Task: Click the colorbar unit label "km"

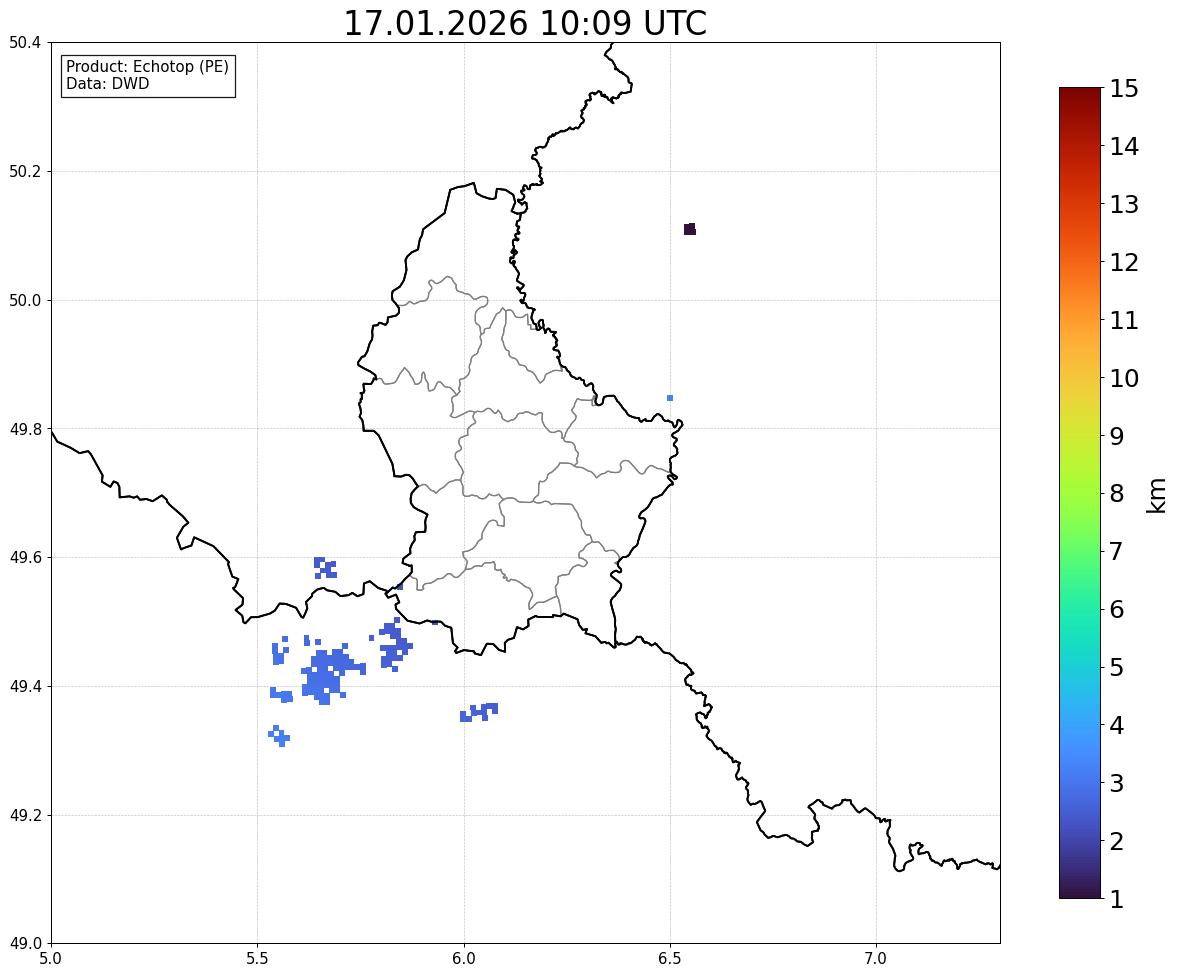Action: point(1156,496)
